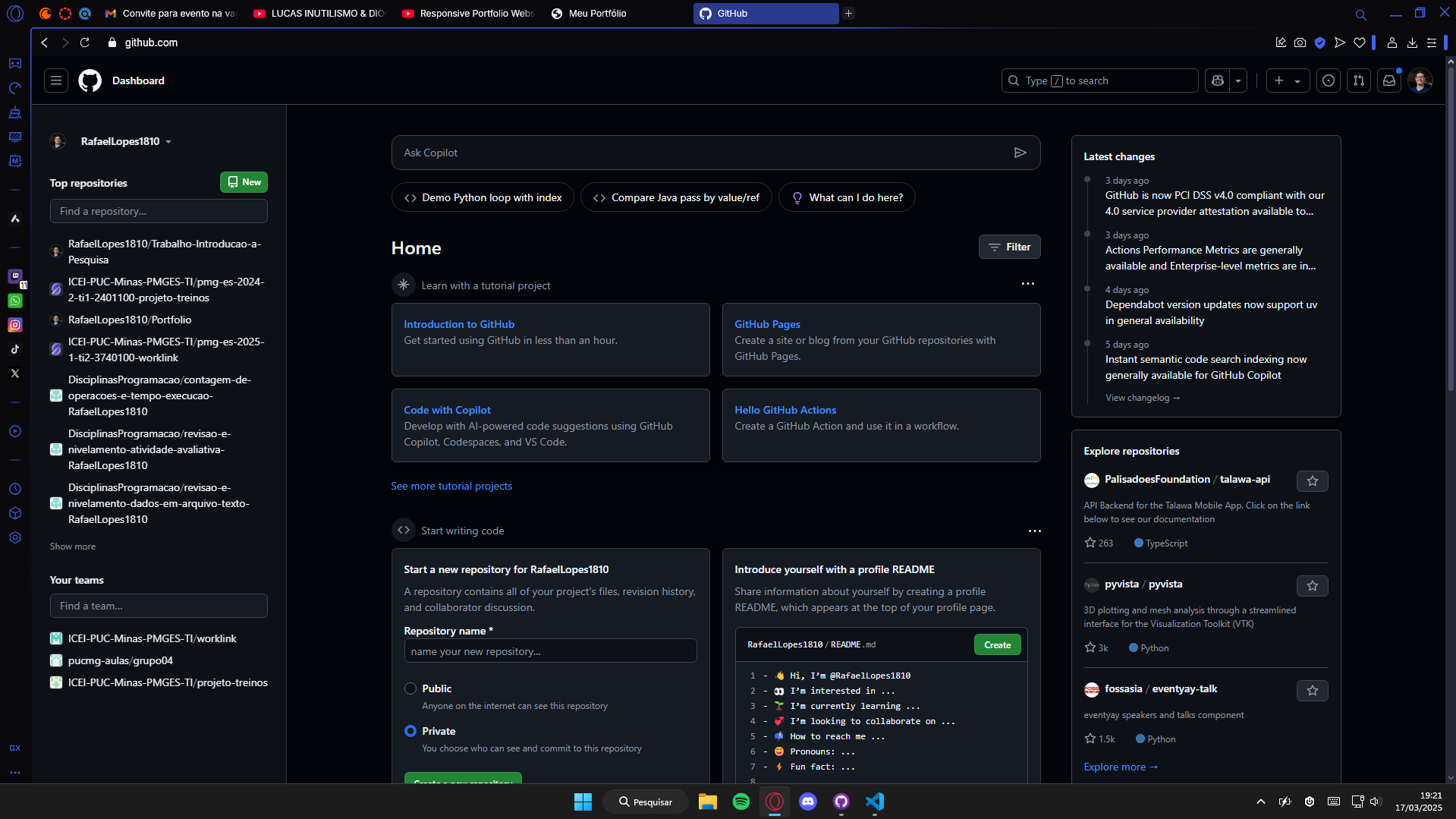The height and width of the screenshot is (819, 1456).
Task: Star the fossasia eventyay-talk repository
Action: 1313,691
